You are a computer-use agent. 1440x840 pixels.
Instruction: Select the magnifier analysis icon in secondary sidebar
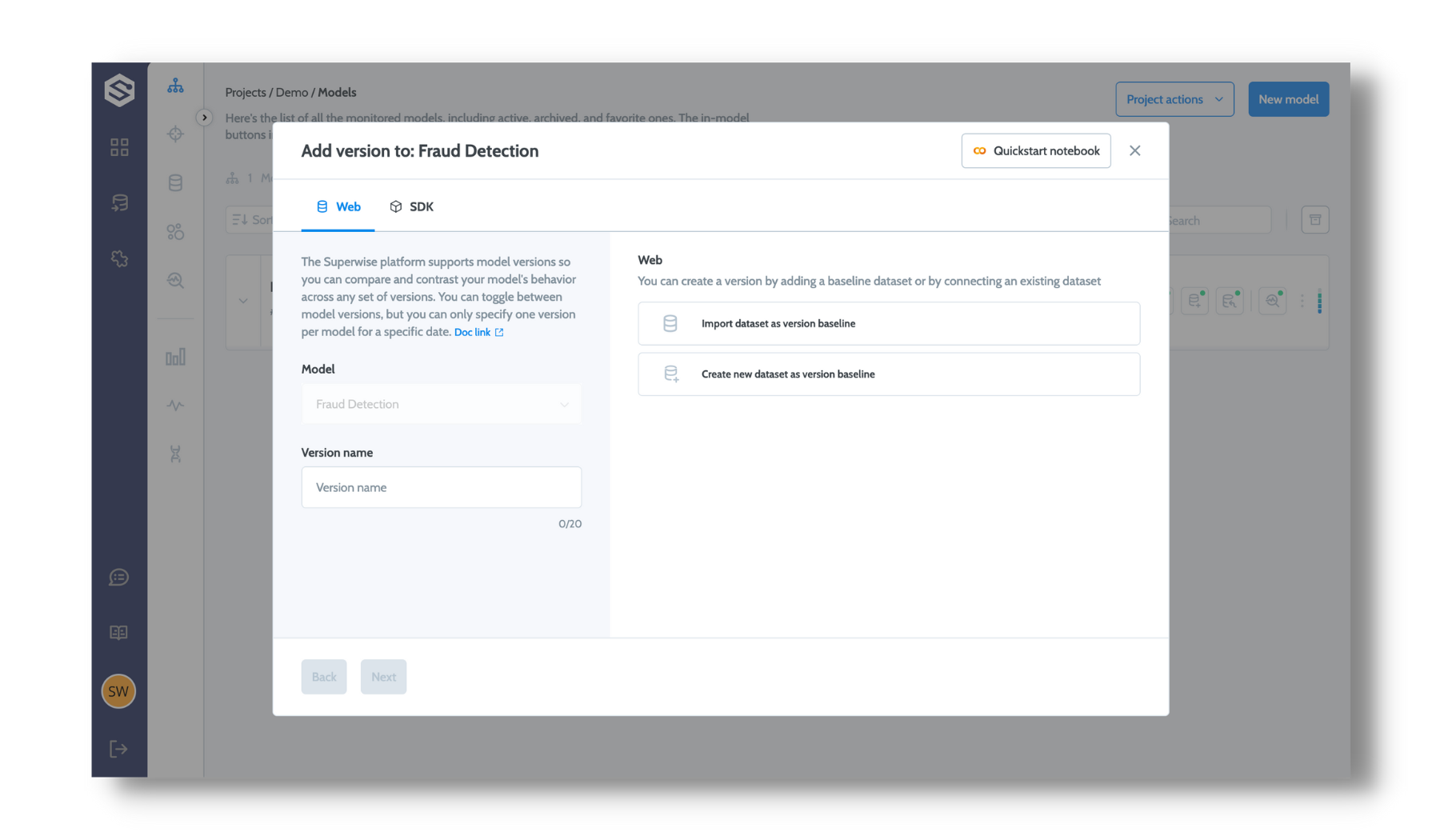pyautogui.click(x=175, y=281)
